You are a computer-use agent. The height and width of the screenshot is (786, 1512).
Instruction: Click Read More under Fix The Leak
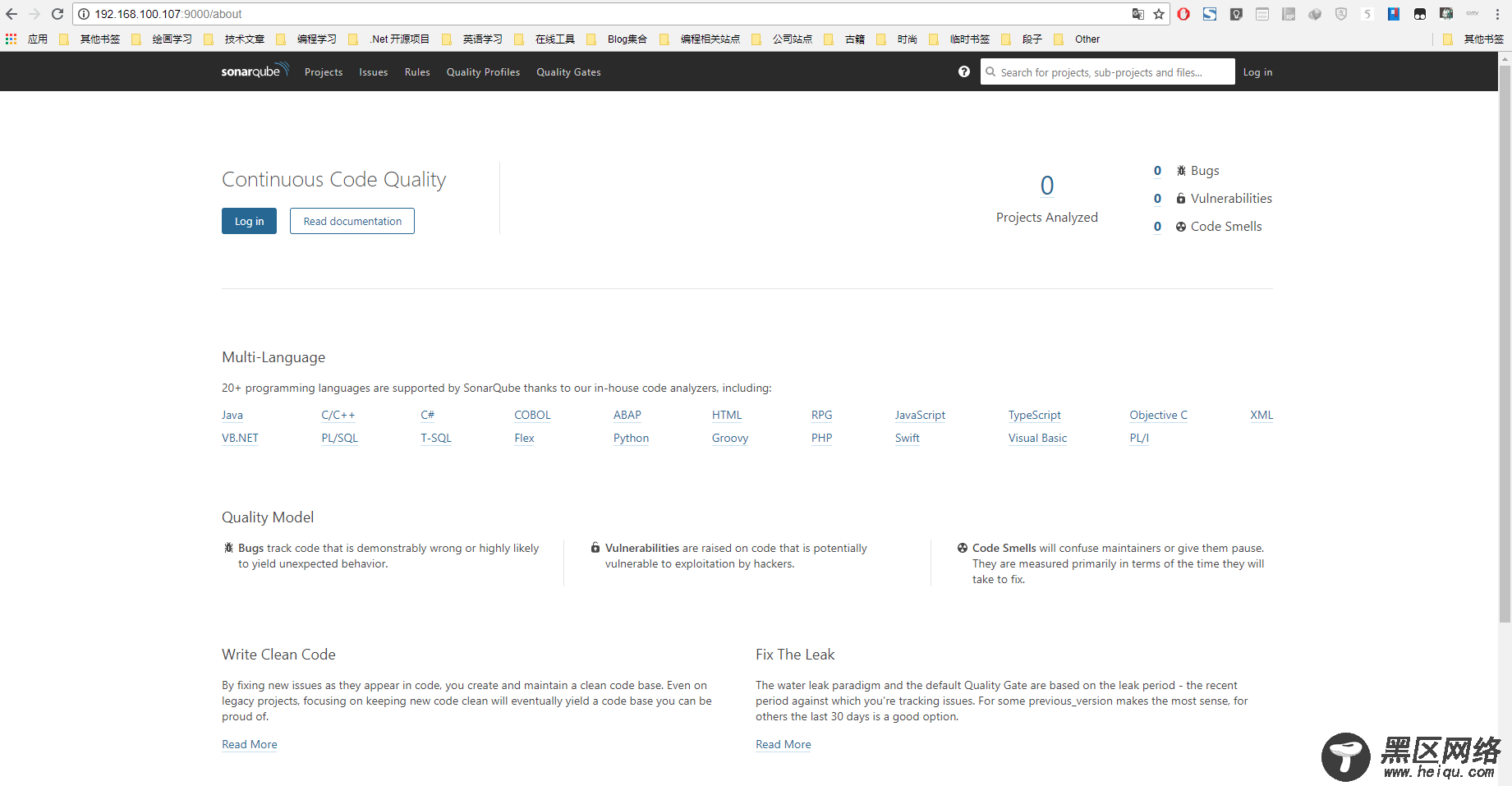pos(784,744)
